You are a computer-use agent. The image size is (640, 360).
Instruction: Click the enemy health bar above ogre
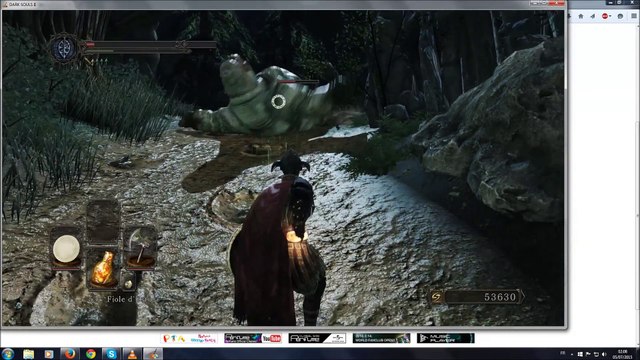click(298, 82)
